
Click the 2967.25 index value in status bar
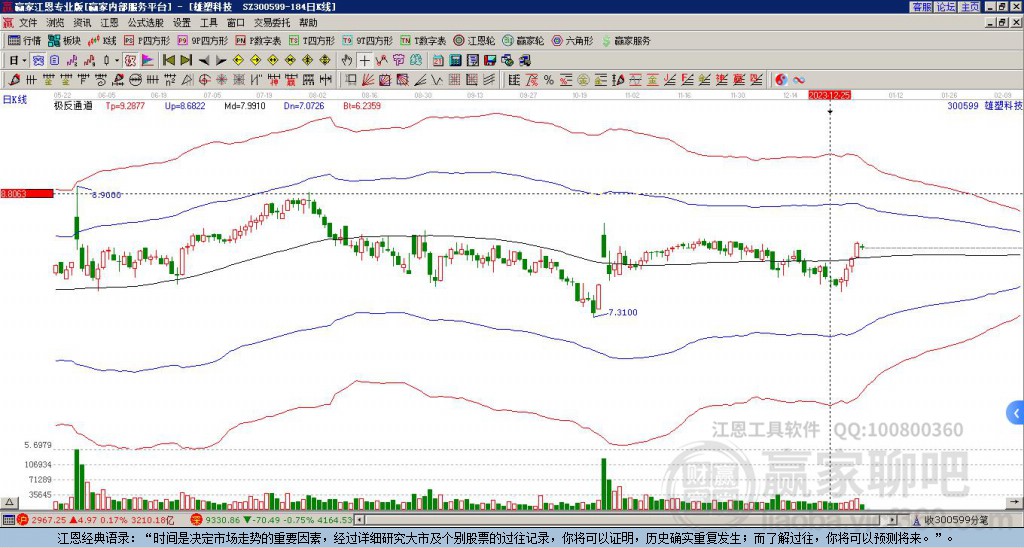48,520
